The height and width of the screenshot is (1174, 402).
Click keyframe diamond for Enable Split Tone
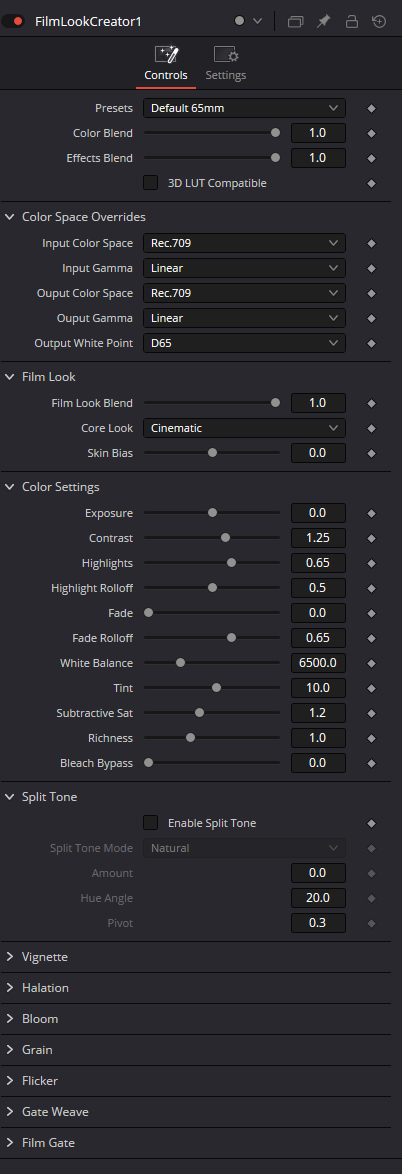[x=371, y=823]
